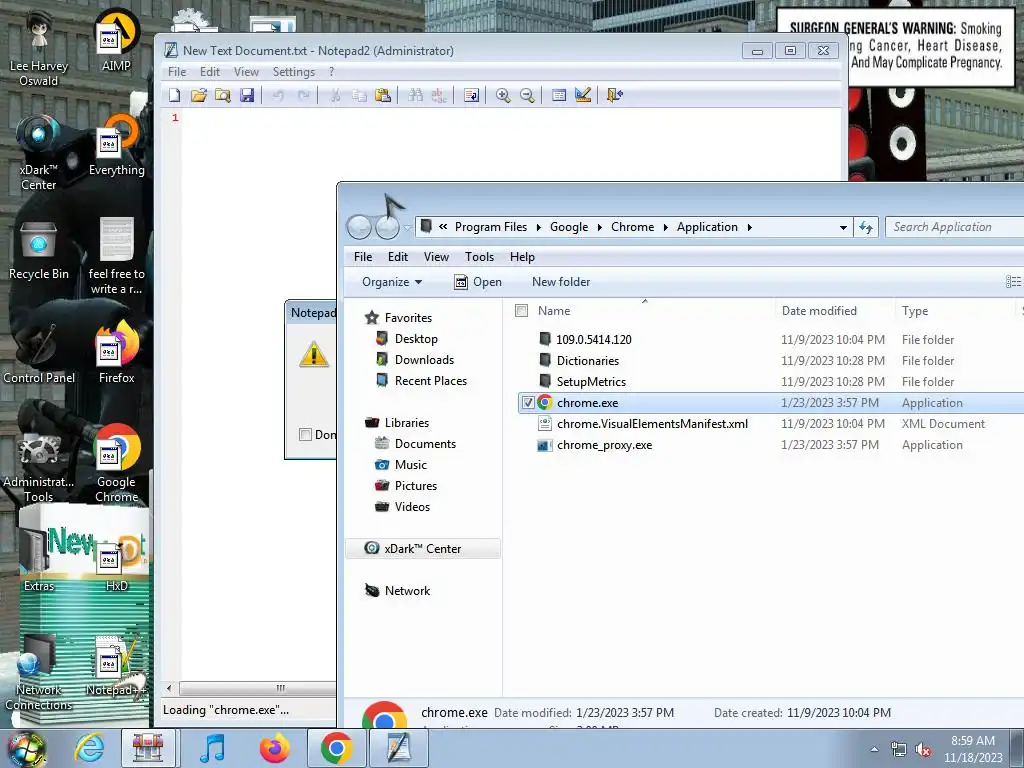The height and width of the screenshot is (768, 1024).
Task: Select the chrome_proxy.exe file row
Action: pos(771,445)
